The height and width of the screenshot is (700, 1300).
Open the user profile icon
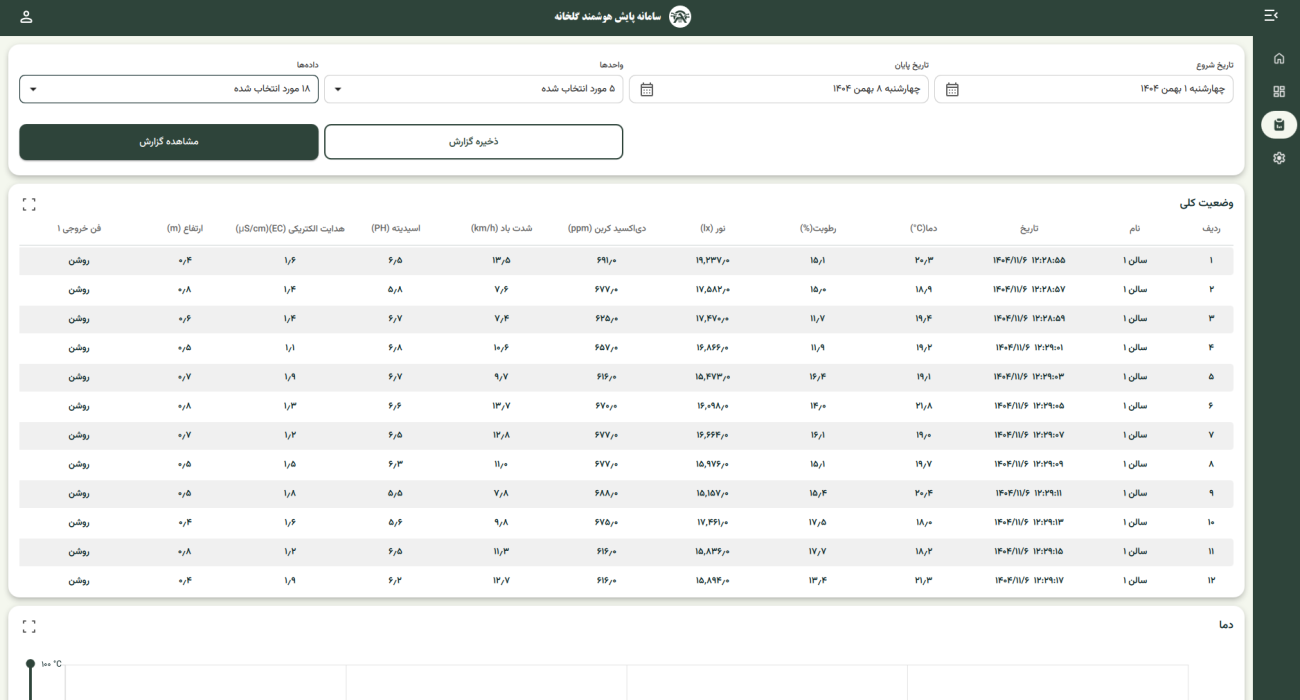coord(26,16)
